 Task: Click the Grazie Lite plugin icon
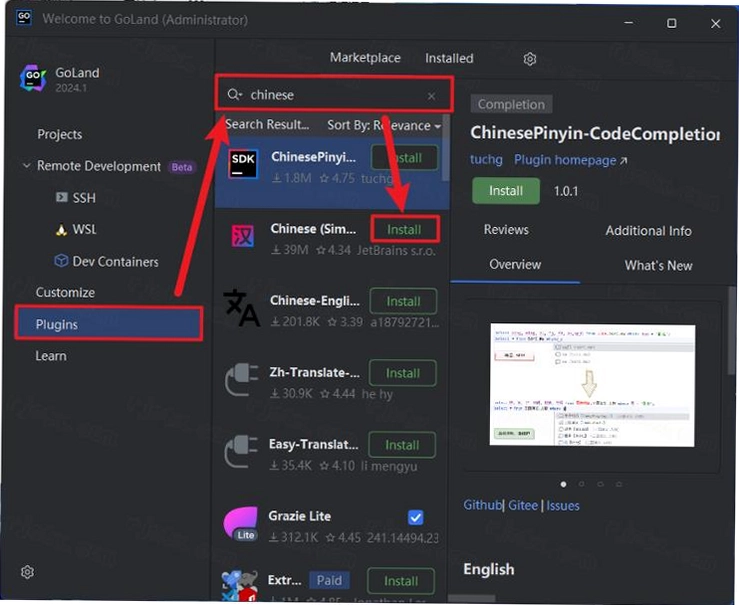(241, 523)
